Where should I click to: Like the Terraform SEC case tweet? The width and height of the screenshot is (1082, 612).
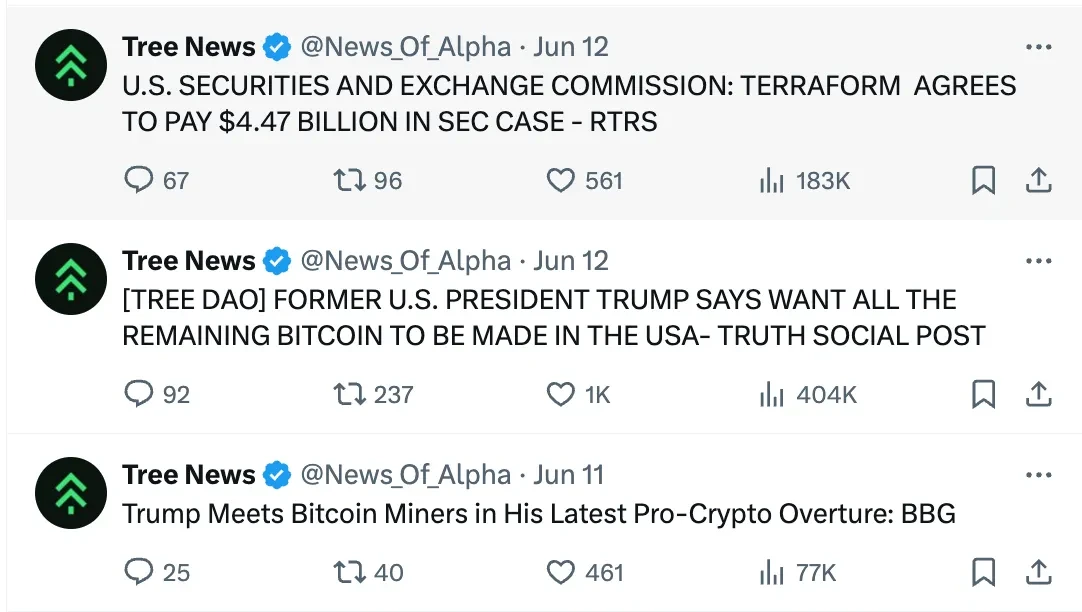pyautogui.click(x=561, y=180)
